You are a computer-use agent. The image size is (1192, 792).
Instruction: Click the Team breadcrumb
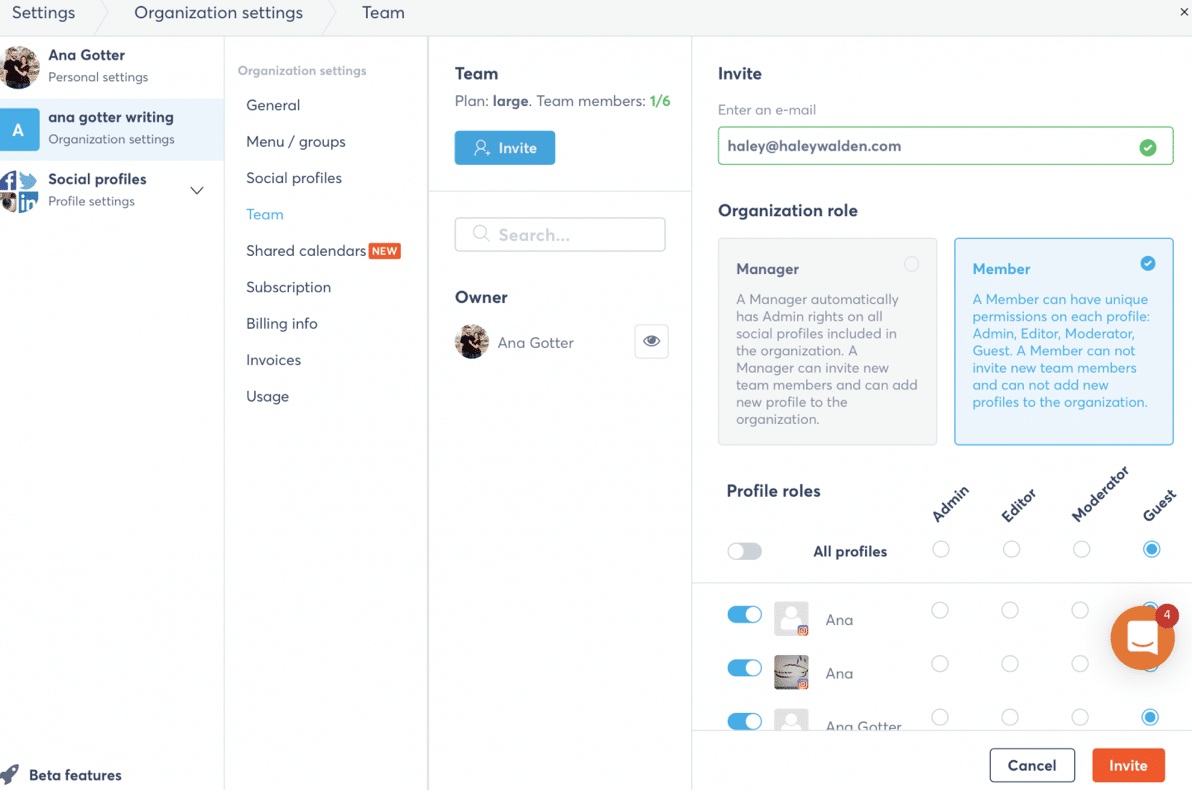(383, 13)
